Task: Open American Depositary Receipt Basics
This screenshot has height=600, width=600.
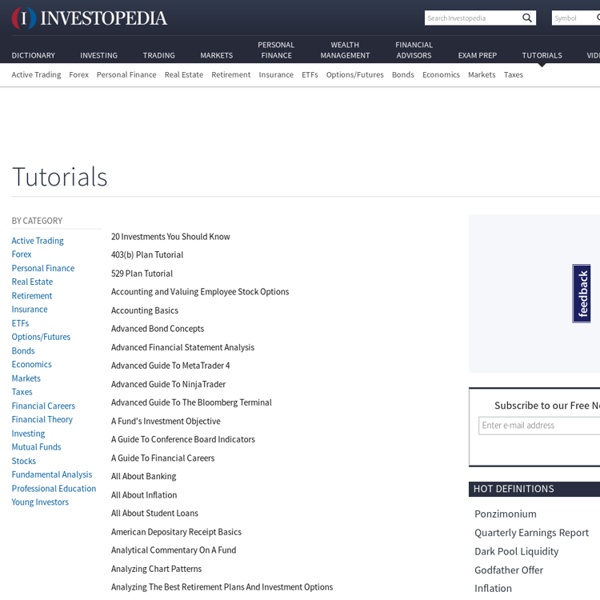Action: click(x=176, y=532)
